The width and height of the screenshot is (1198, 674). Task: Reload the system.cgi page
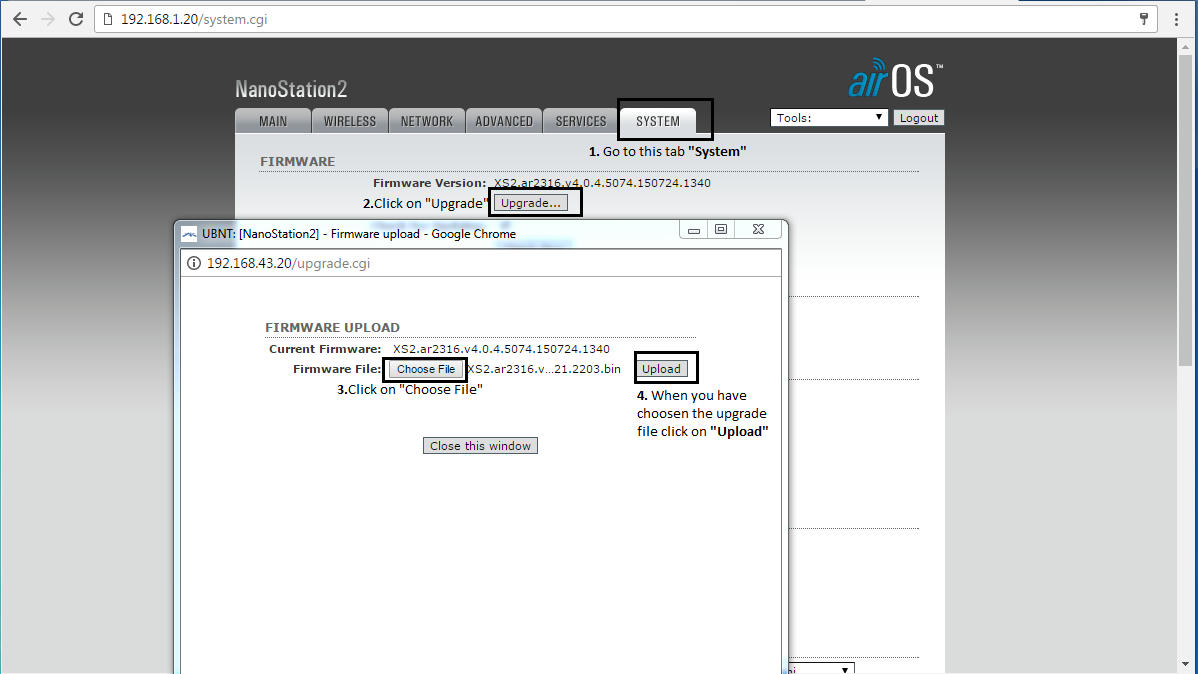tap(76, 19)
